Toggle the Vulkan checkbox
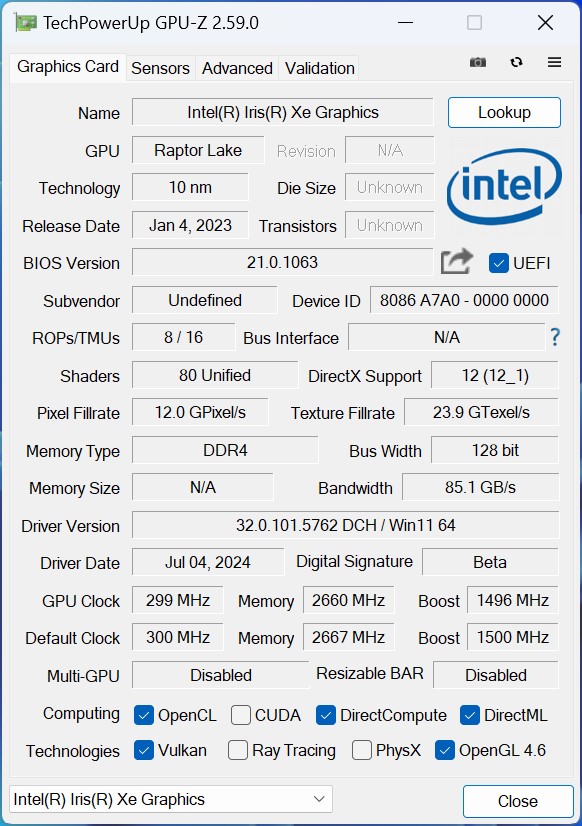The image size is (582, 826). point(144,750)
